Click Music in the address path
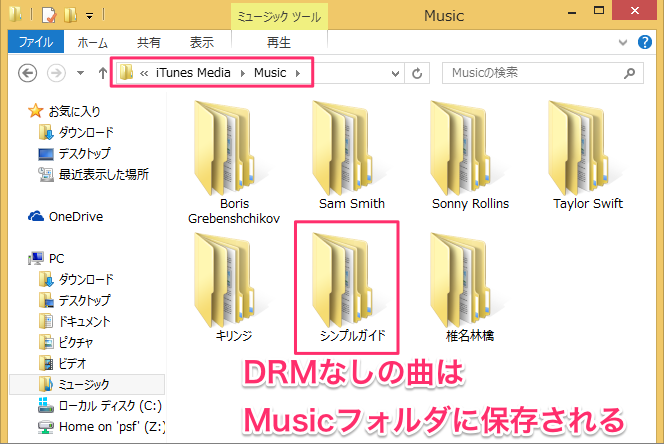 click(270, 73)
